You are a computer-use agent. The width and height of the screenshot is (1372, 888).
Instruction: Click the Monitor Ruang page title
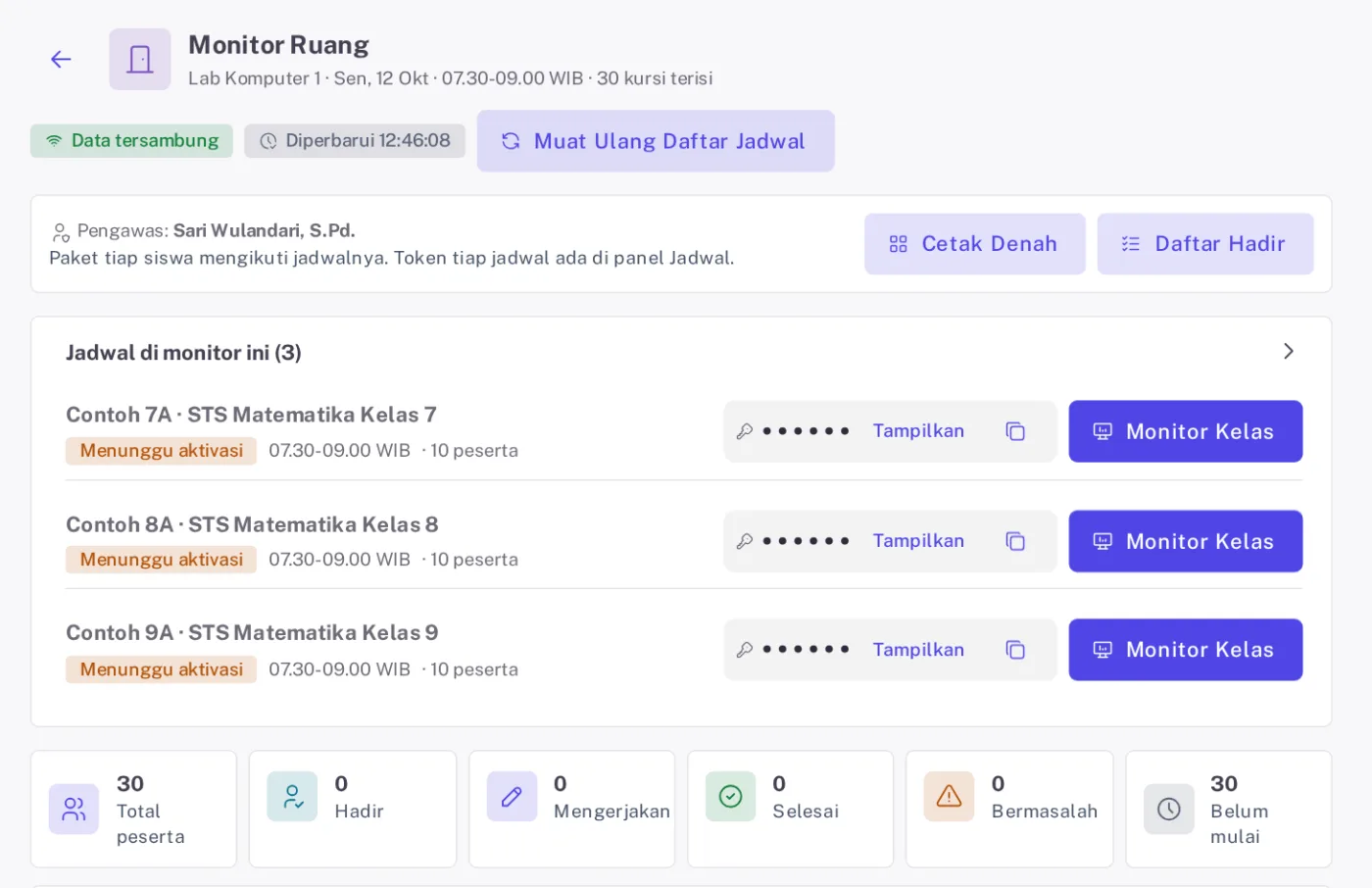click(x=278, y=45)
